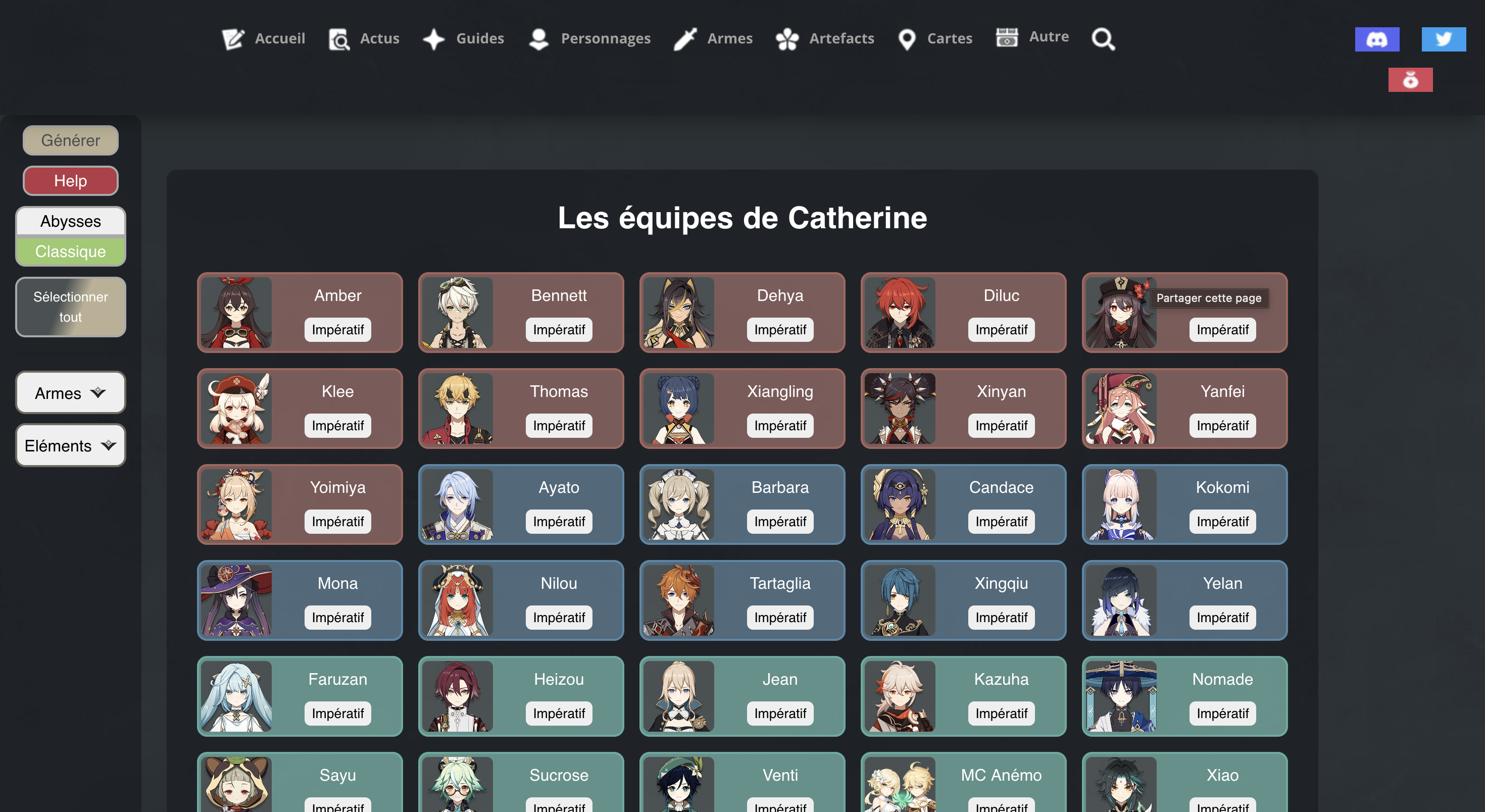The height and width of the screenshot is (812, 1485).
Task: Toggle Xiangling's Impératif tag
Action: (780, 425)
